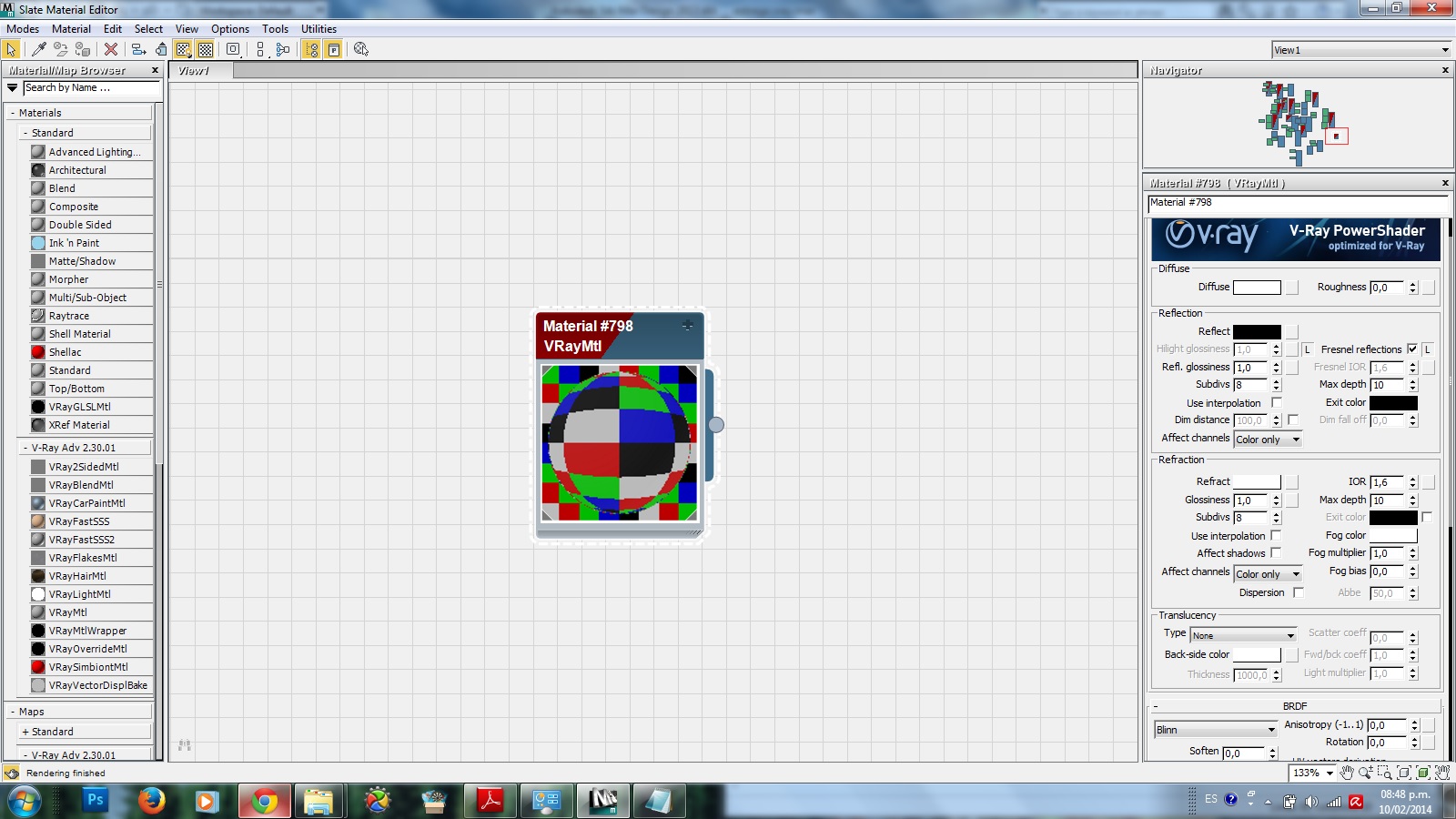The width and height of the screenshot is (1456, 819).
Task: Click Lay Out Children icon
Action: [x=283, y=49]
